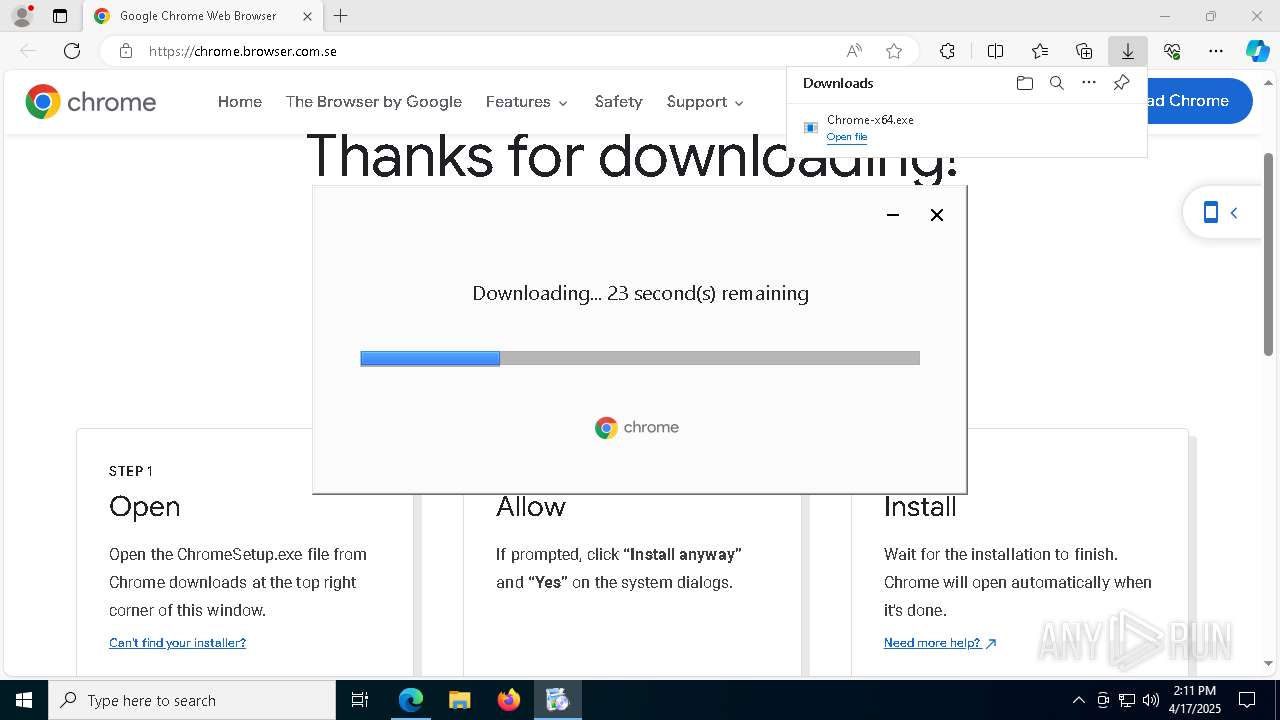Expand the Features dropdown
Viewport: 1280px width, 720px height.
coord(527,102)
